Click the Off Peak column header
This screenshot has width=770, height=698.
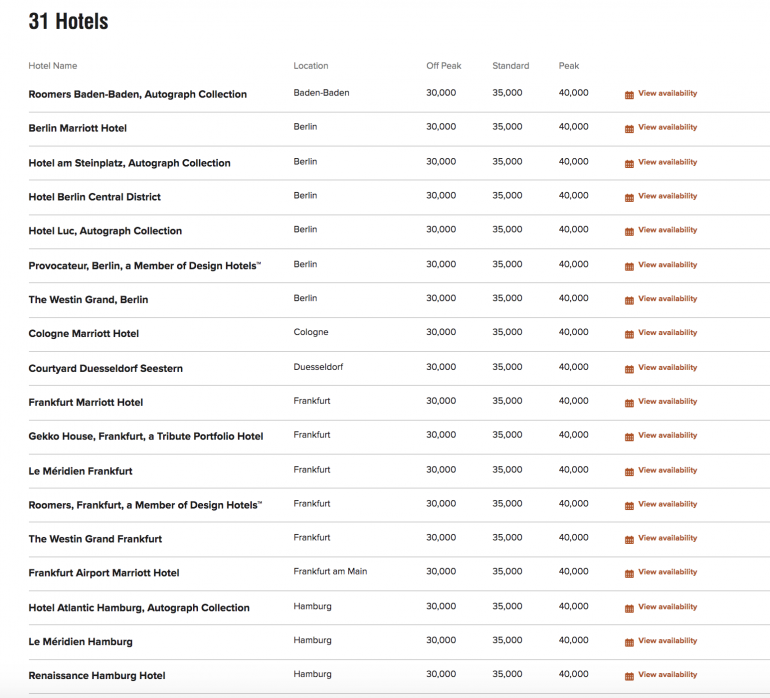(x=443, y=66)
